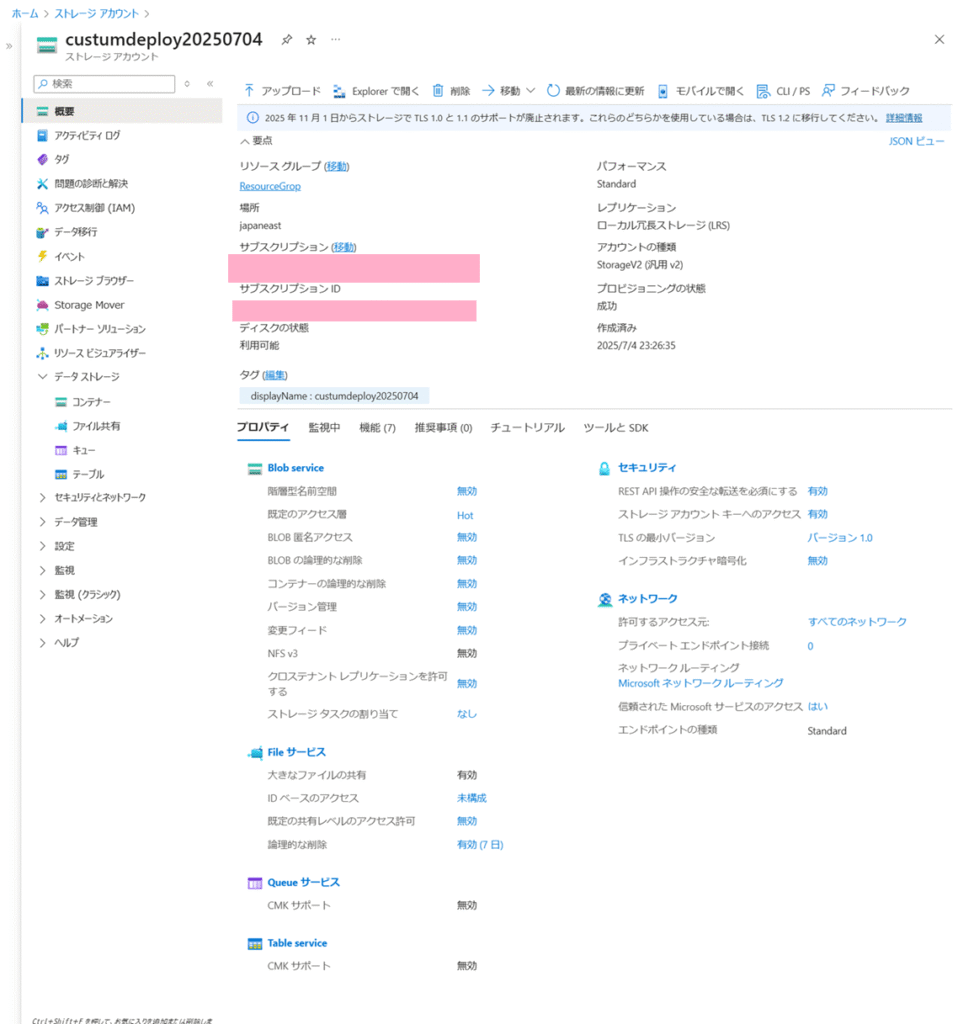The width and height of the screenshot is (958, 1024).
Task: Click the Storage Mover icon
Action: pos(42,305)
